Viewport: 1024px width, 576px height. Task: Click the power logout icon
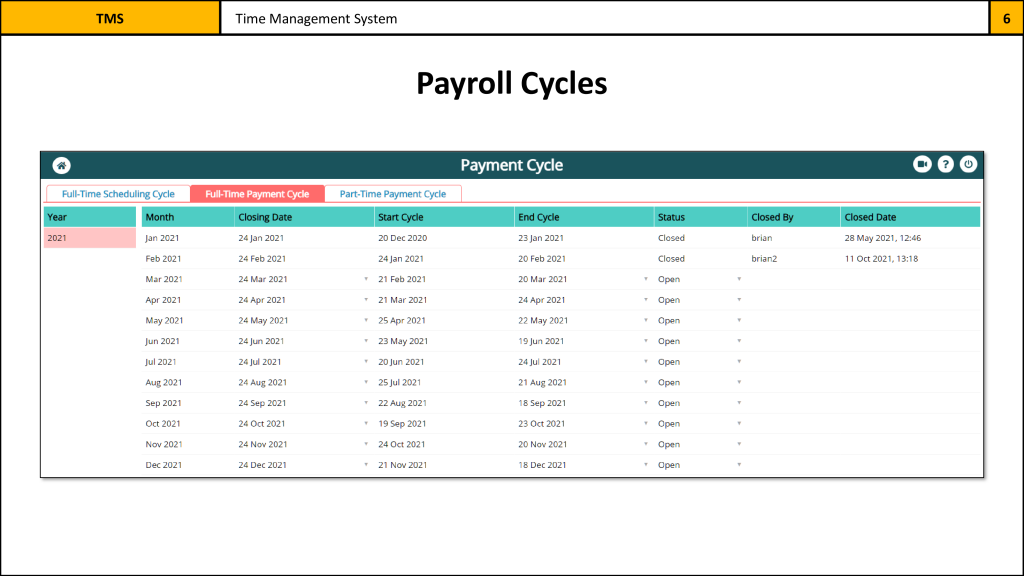[968, 164]
